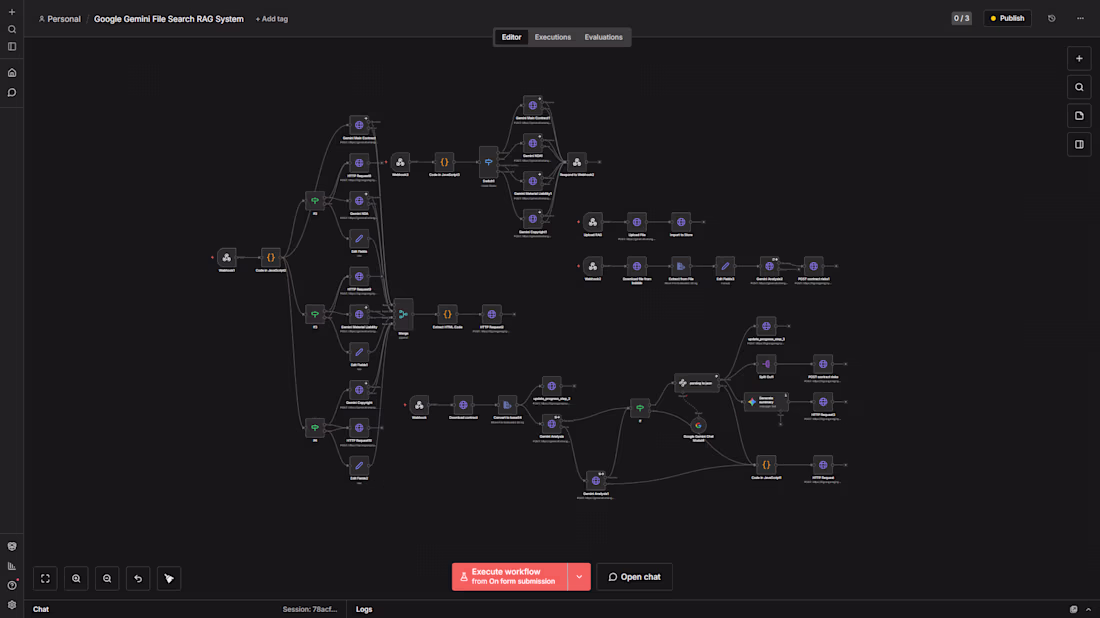Open the Chat panel tab
Screen dimensions: 1100x618
[x=41, y=610]
